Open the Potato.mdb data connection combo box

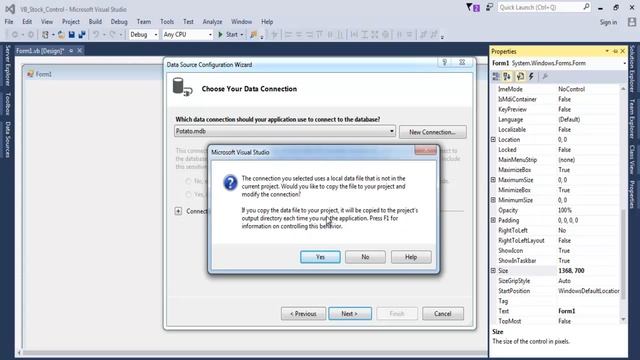[x=285, y=131]
